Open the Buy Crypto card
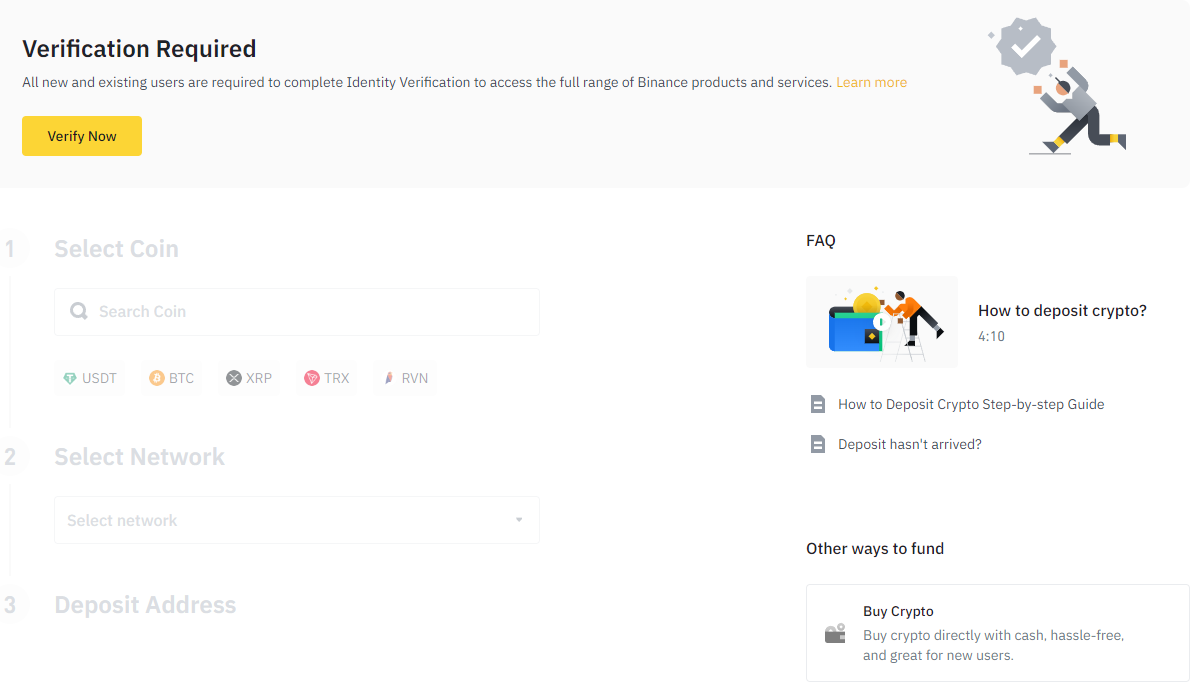1195x690 pixels. (x=997, y=633)
